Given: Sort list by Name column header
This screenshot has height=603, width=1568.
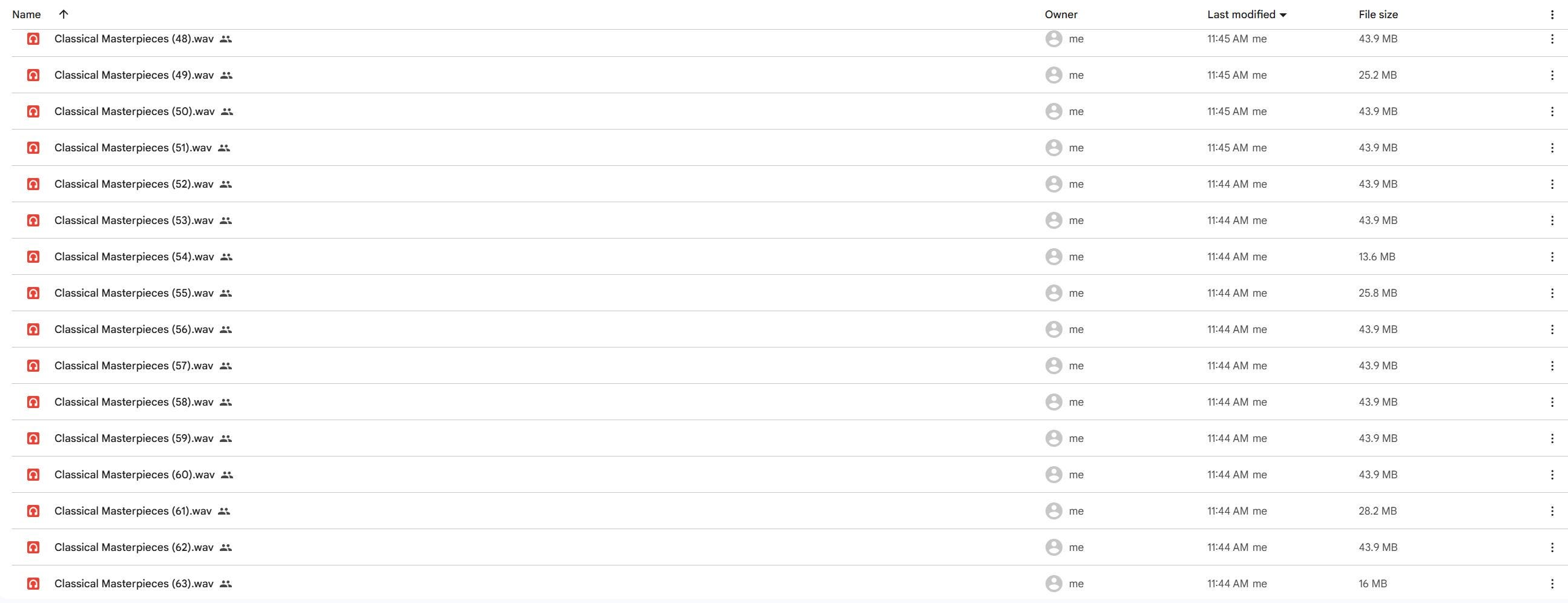Looking at the screenshot, I should tap(26, 14).
